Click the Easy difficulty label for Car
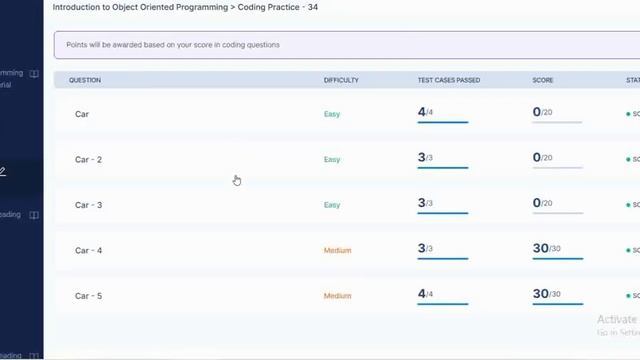The image size is (640, 360). (x=332, y=114)
